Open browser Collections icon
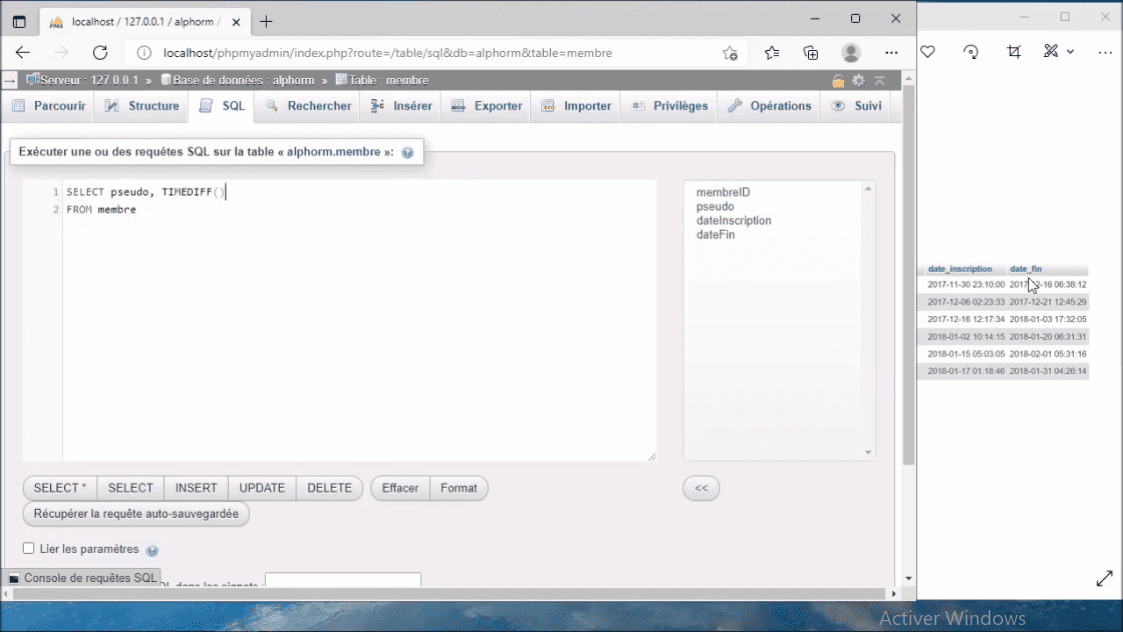The width and height of the screenshot is (1123, 632). pos(811,52)
